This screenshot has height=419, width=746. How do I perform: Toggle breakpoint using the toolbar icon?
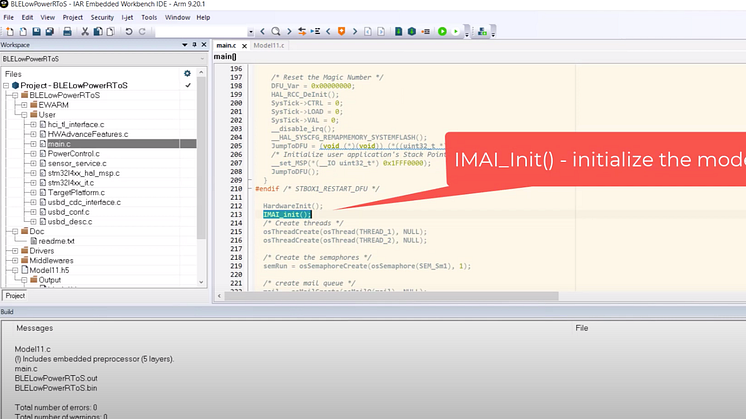click(426, 31)
